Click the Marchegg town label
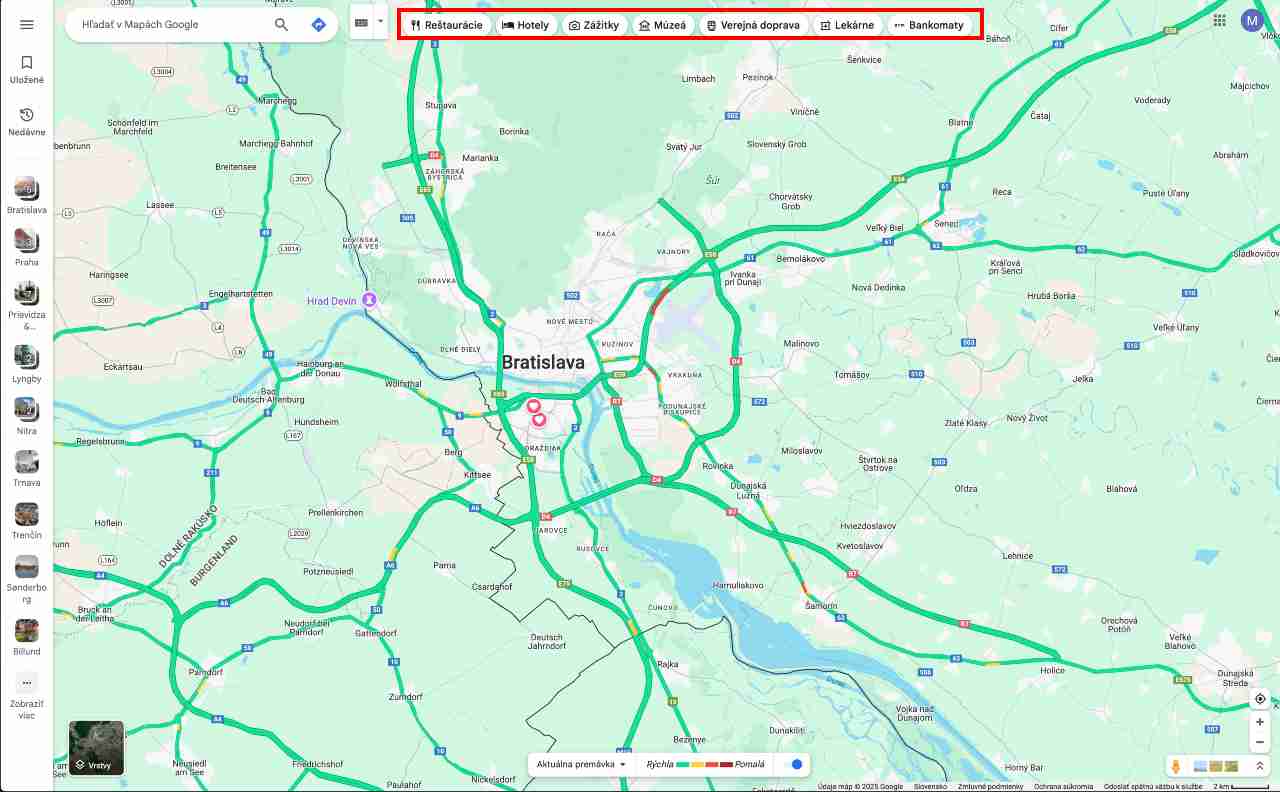Image resolution: width=1280 pixels, height=792 pixels. tap(278, 101)
